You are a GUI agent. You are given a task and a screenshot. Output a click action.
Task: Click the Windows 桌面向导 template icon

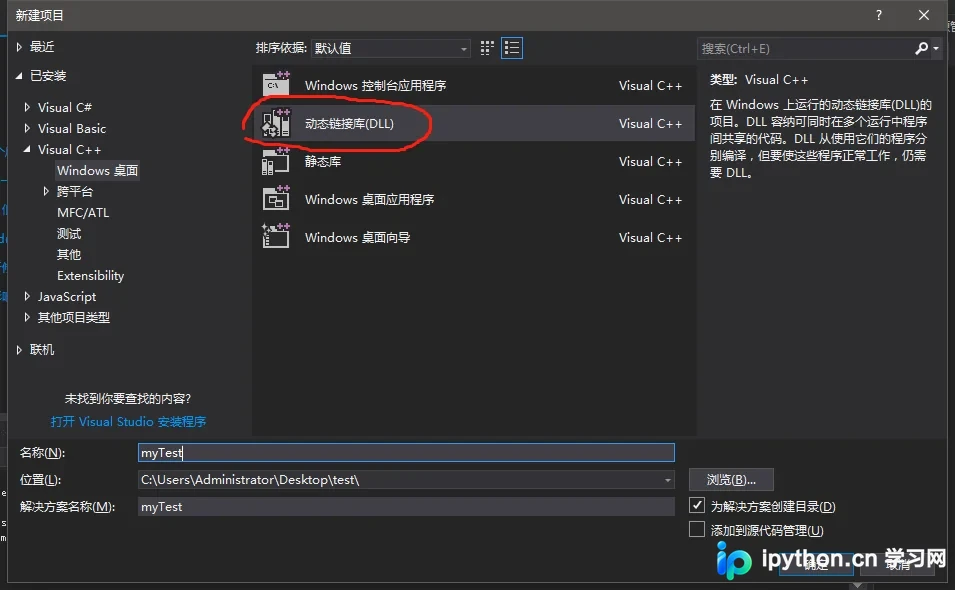click(x=276, y=237)
